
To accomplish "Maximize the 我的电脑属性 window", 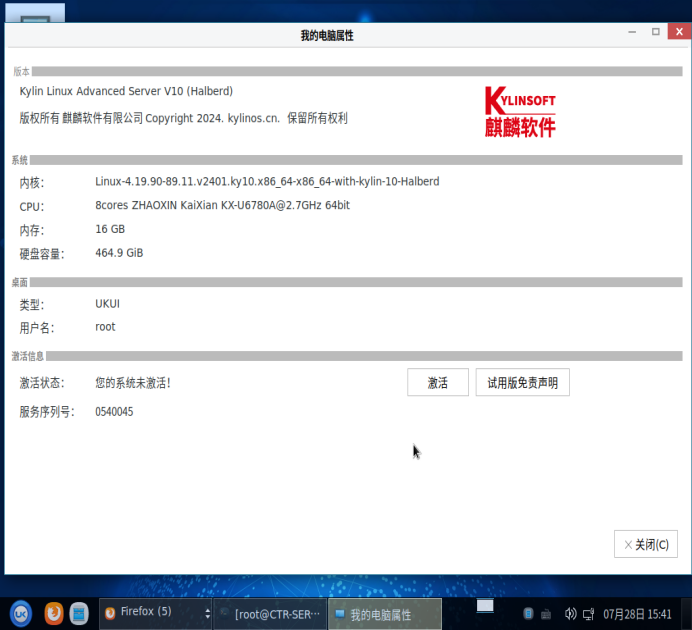I will 655,32.
